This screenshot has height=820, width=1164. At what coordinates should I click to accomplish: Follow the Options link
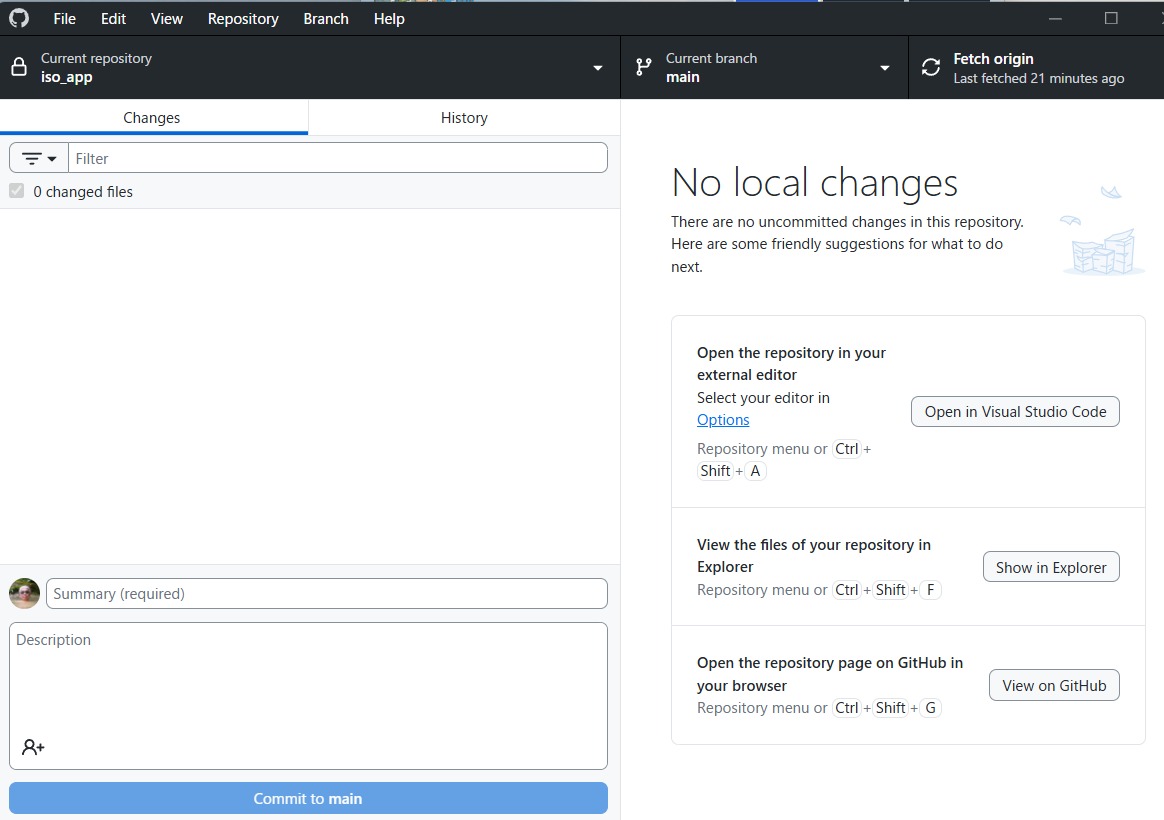click(x=723, y=420)
